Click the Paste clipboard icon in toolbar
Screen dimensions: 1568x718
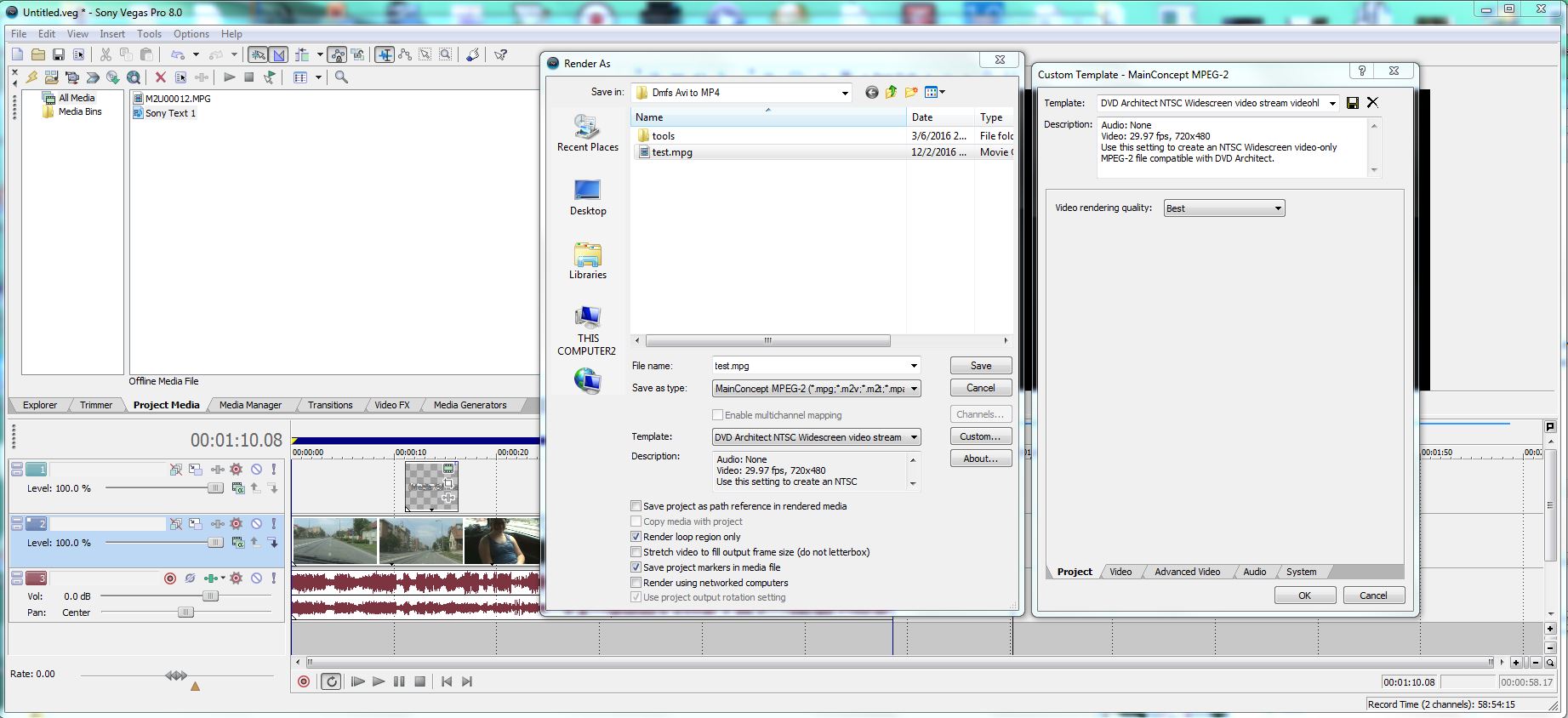146,54
